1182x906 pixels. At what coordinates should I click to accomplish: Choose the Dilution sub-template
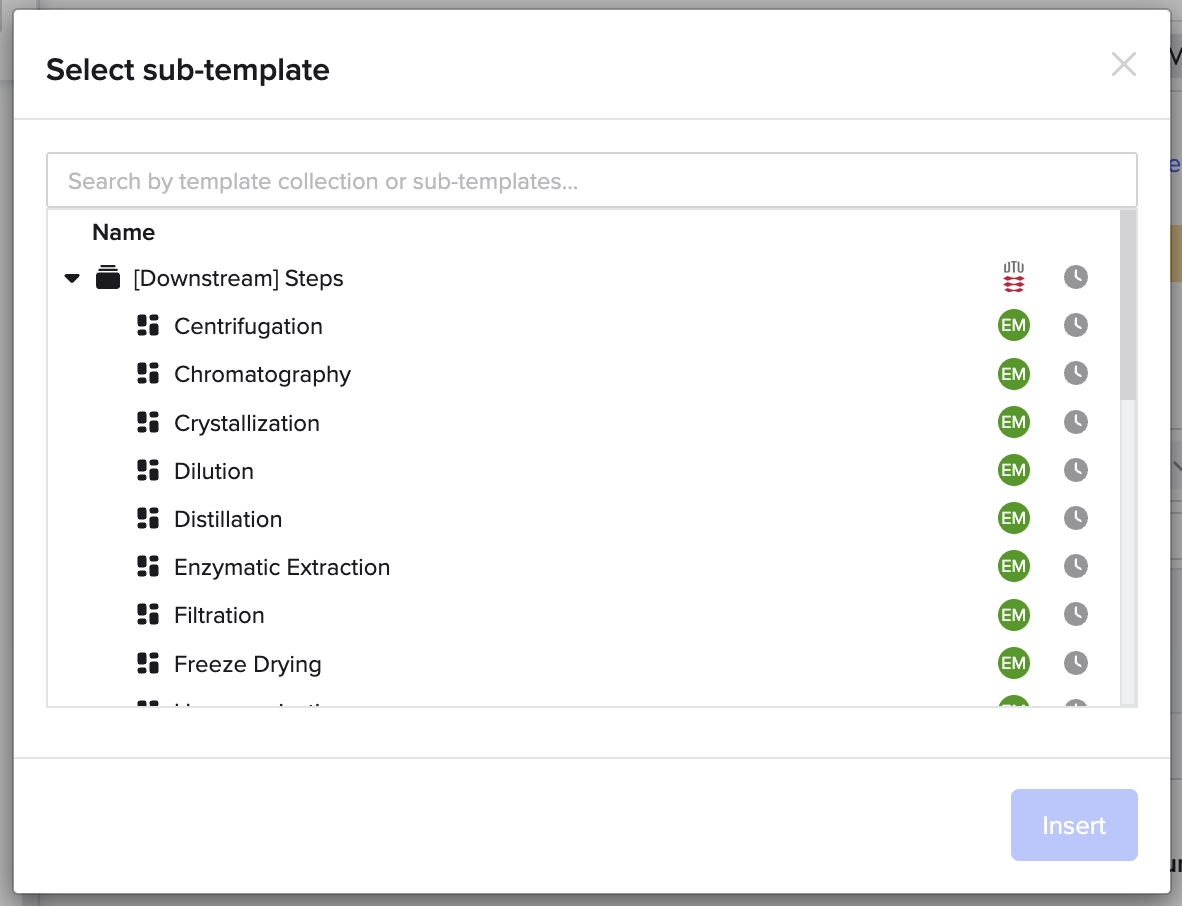(213, 471)
